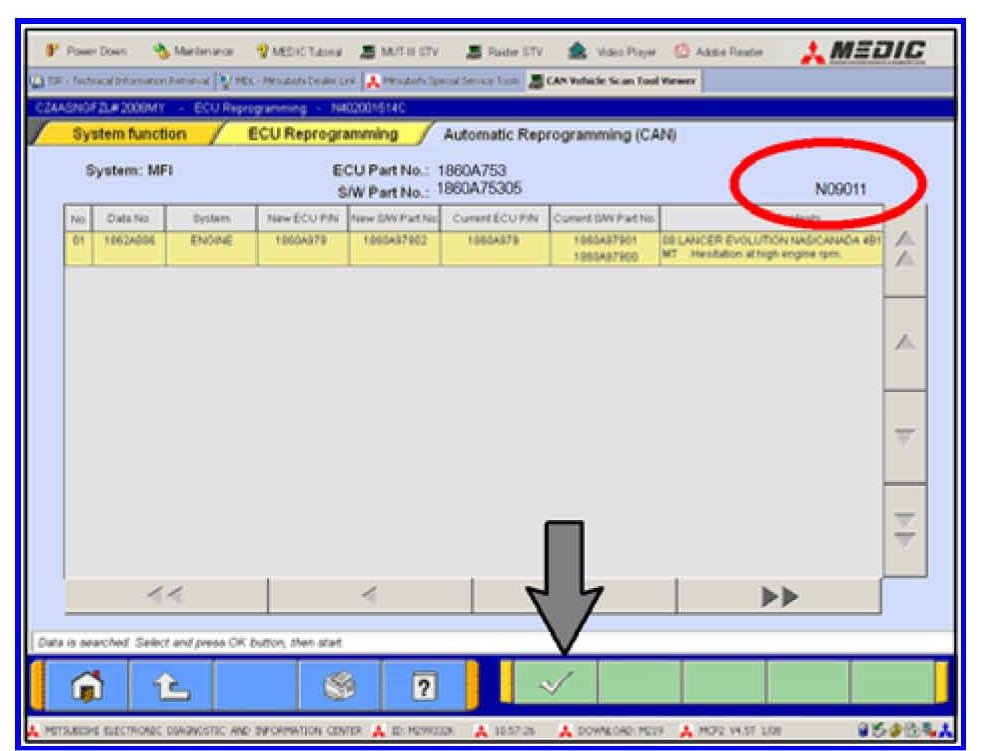Open the Video Player
985x751 pixels.
[x=610, y=52]
